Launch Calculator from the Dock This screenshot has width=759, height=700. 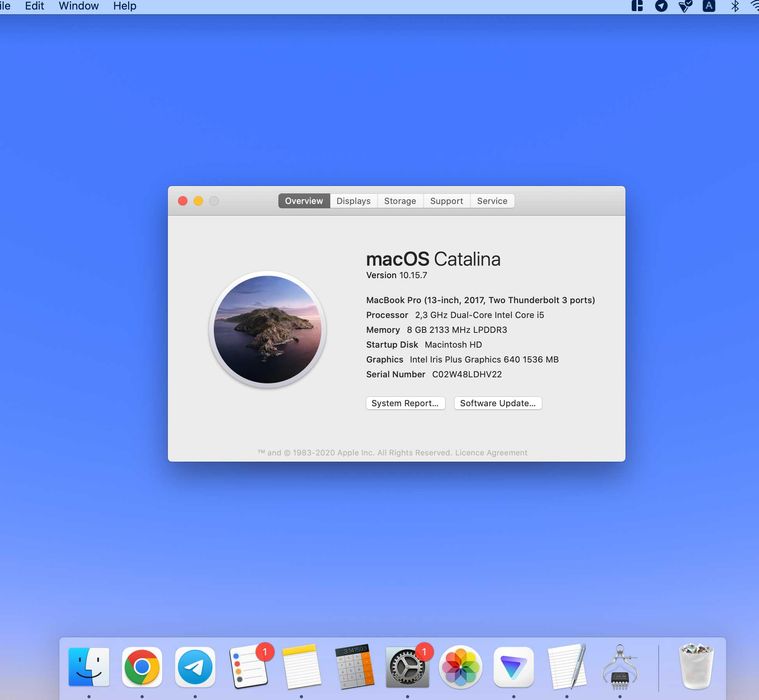[x=355, y=667]
